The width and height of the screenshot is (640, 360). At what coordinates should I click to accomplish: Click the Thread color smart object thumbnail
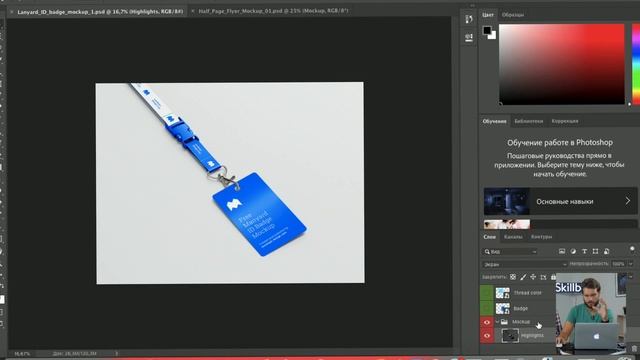(502, 293)
